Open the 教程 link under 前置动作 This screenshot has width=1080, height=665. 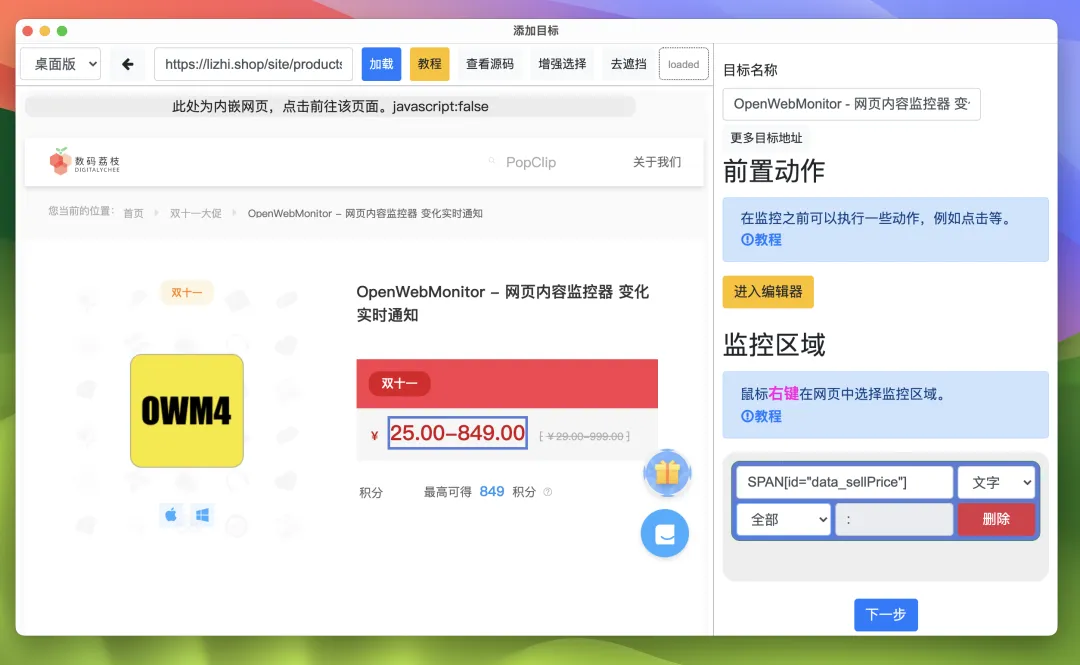pyautogui.click(x=761, y=240)
